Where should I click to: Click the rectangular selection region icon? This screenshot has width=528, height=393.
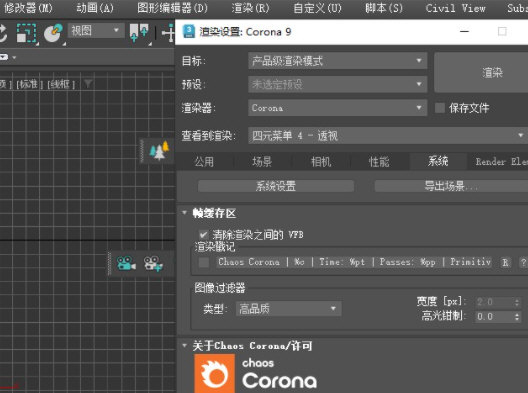(x=26, y=33)
